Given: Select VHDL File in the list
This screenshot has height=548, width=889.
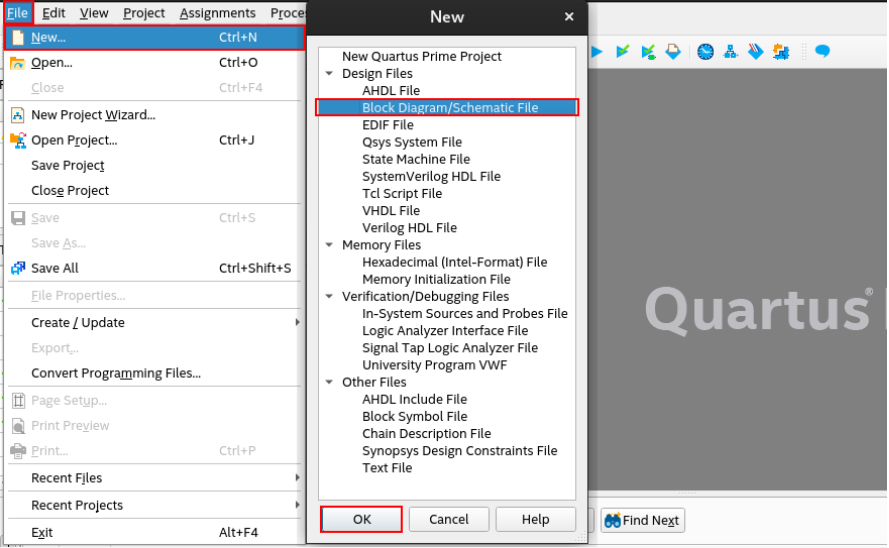Looking at the screenshot, I should pos(391,210).
